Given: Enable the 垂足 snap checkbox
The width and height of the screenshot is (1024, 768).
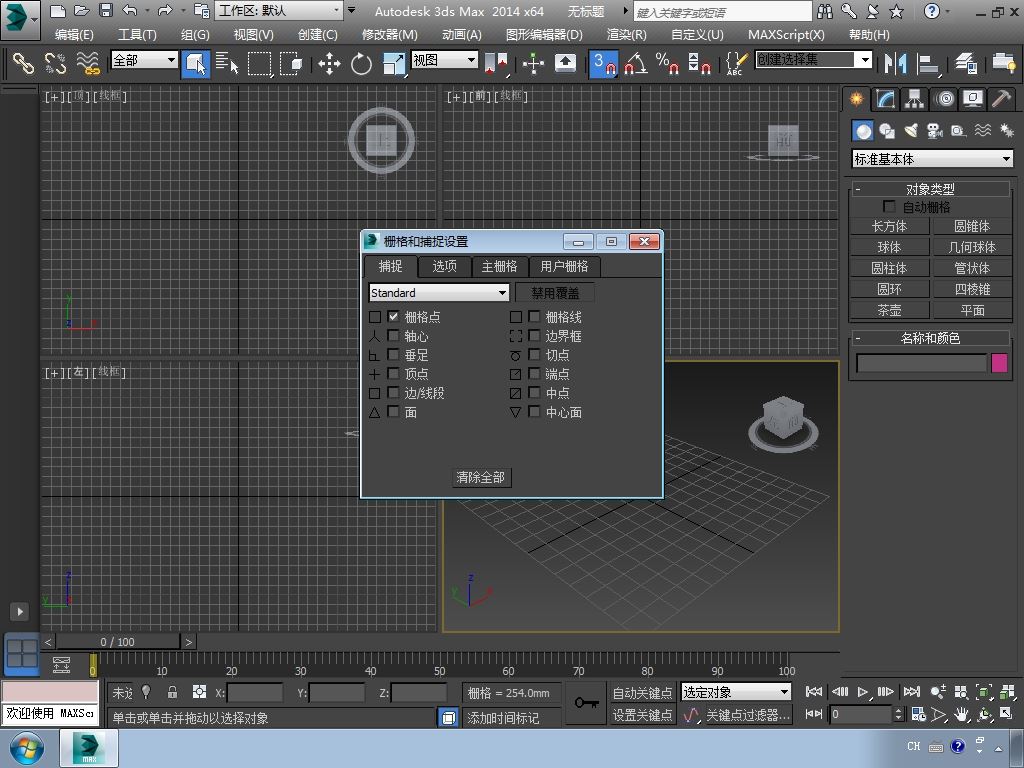Looking at the screenshot, I should 393,355.
